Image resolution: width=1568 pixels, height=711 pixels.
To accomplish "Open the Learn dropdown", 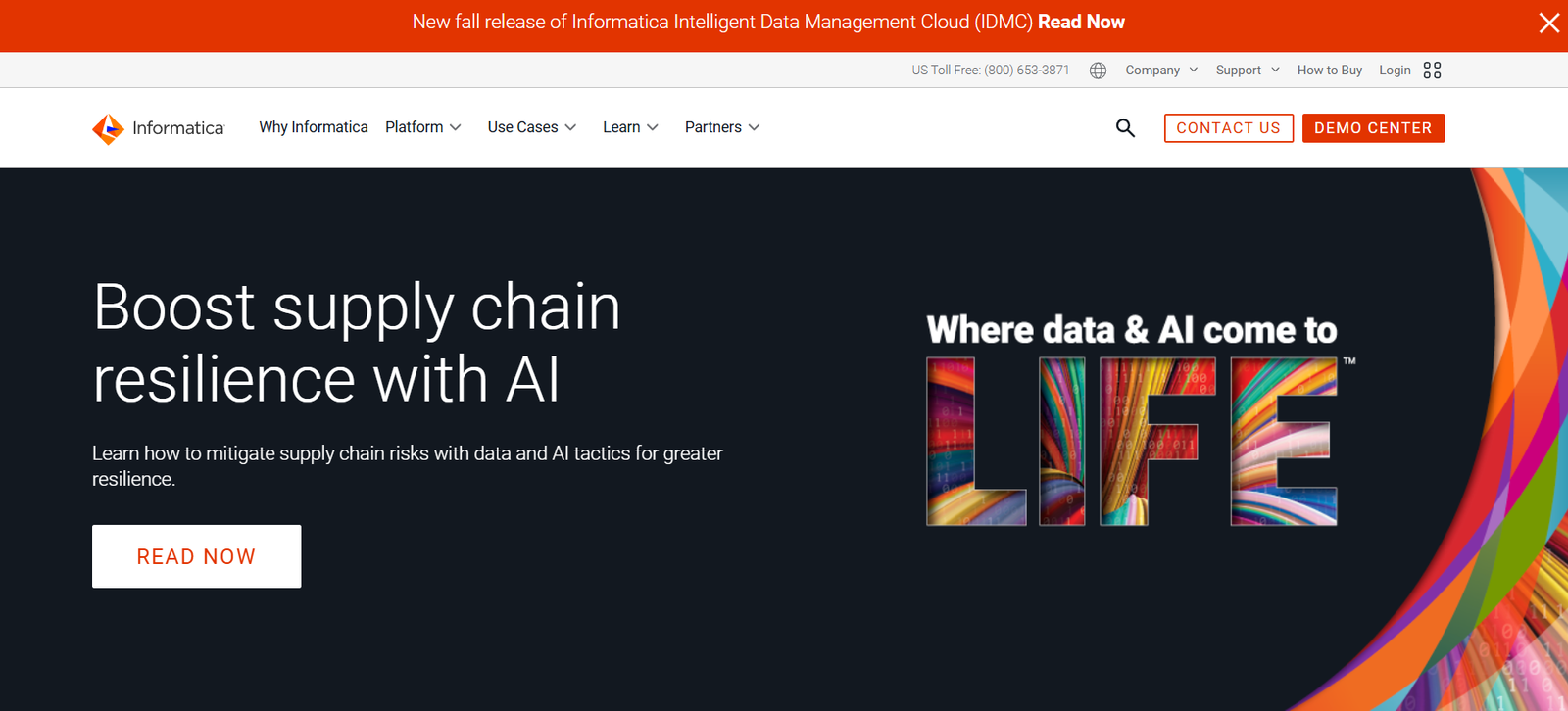I will (629, 127).
